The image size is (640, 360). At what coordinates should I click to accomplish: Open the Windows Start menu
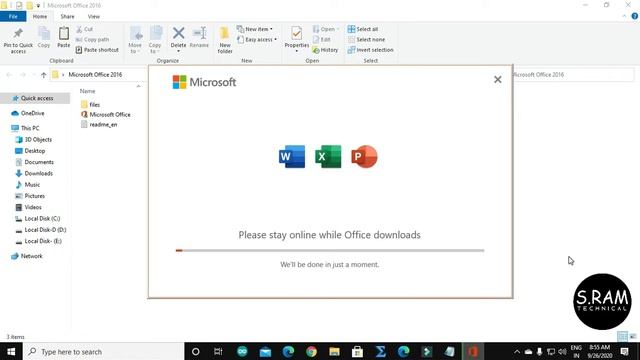(x=11, y=351)
